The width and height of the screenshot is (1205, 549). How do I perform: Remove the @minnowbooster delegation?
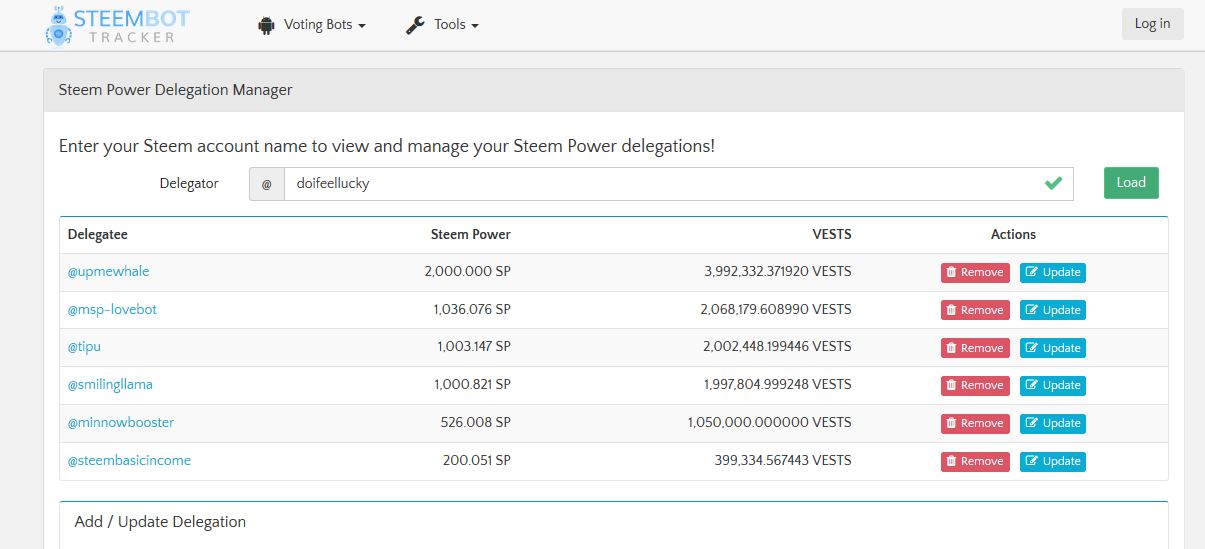[974, 423]
